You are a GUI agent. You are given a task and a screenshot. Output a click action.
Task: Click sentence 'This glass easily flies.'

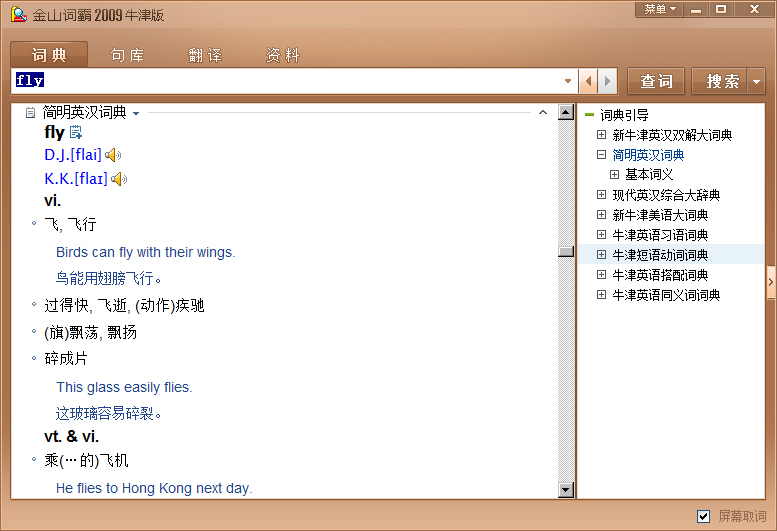point(124,387)
